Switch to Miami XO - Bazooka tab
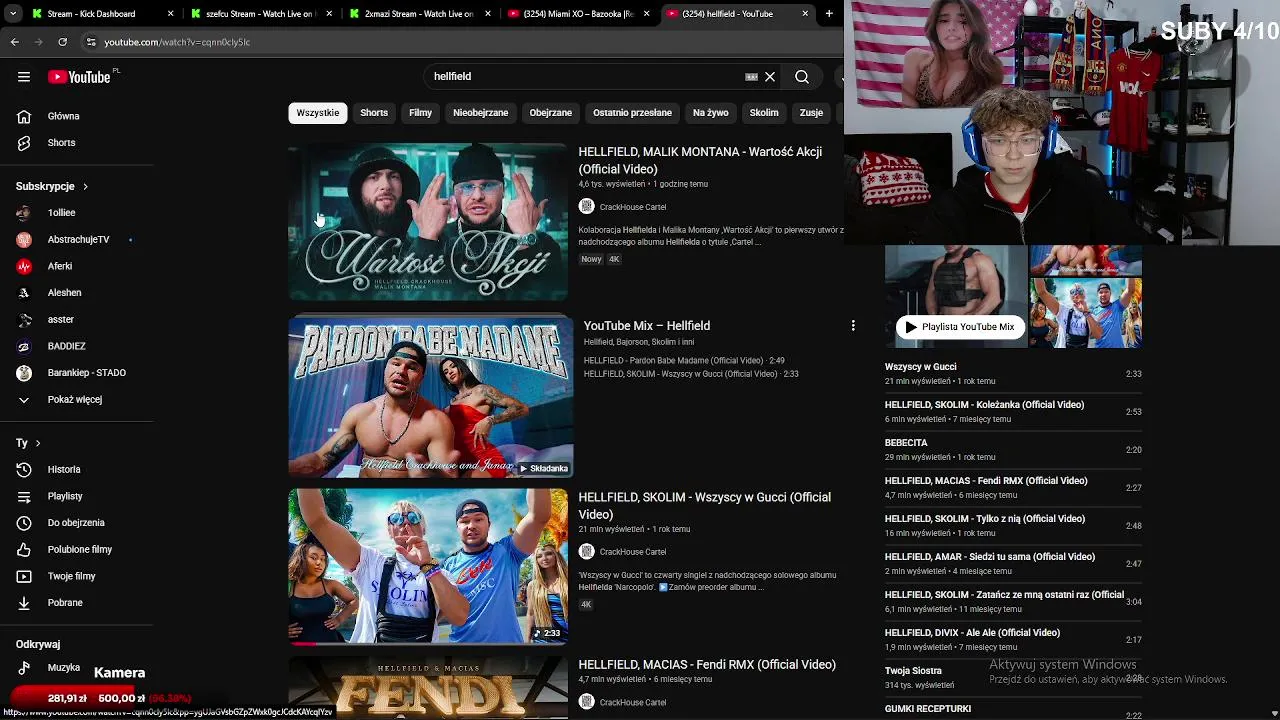This screenshot has height=720, width=1280. [580, 14]
